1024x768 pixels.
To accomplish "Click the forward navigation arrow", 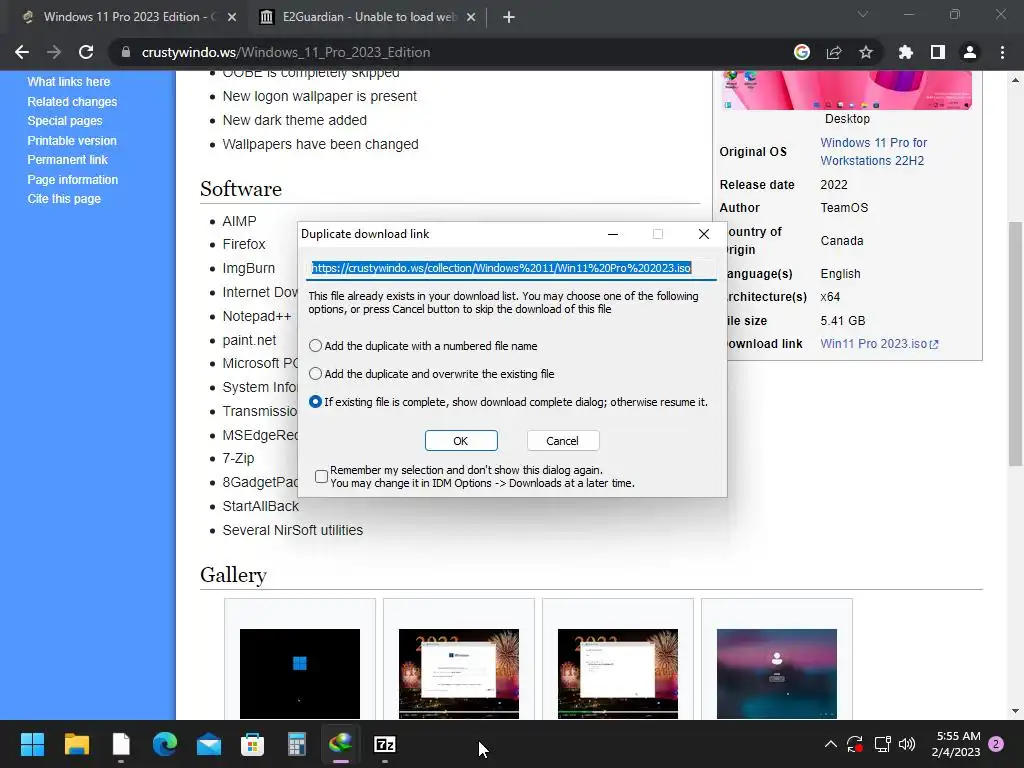I will 54,52.
